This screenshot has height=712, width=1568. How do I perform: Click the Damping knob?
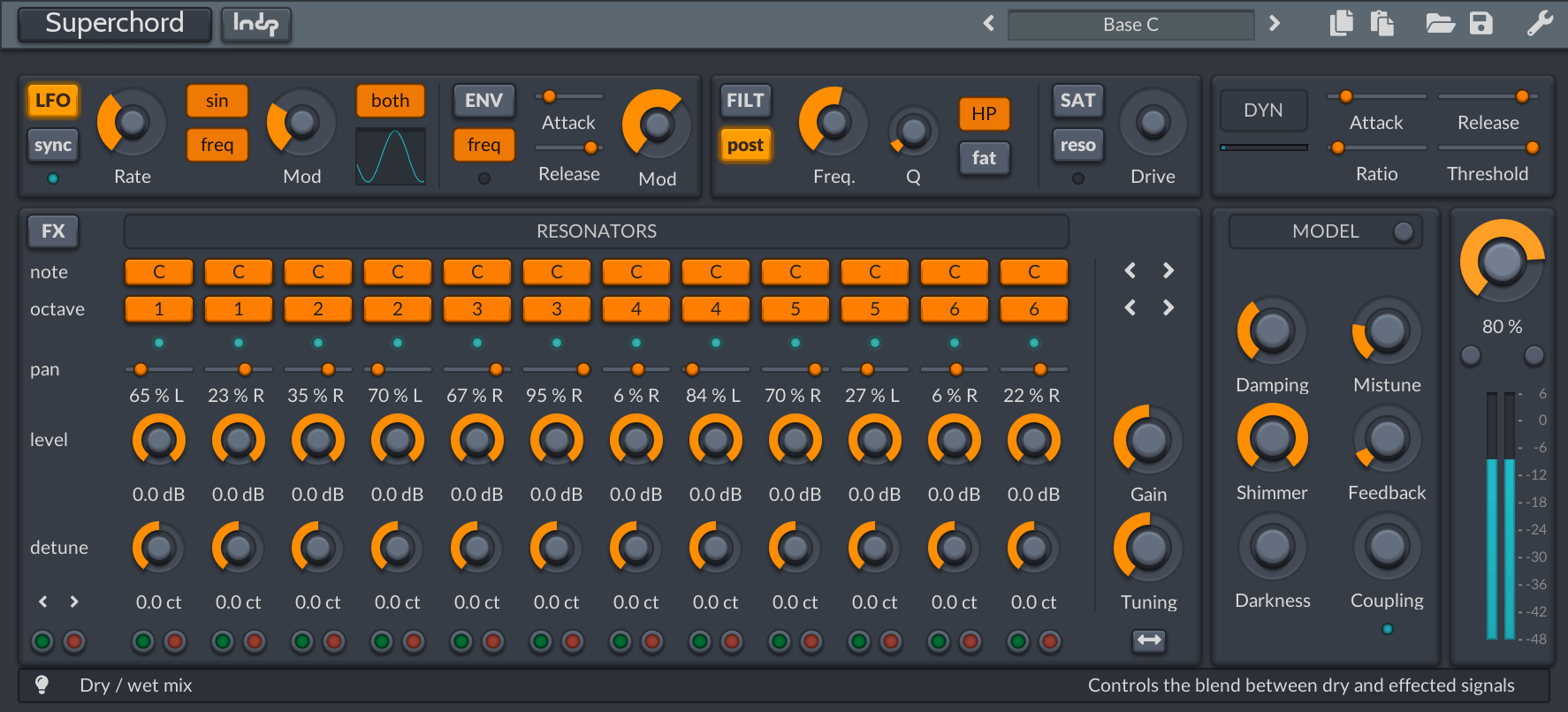pyautogui.click(x=1272, y=331)
